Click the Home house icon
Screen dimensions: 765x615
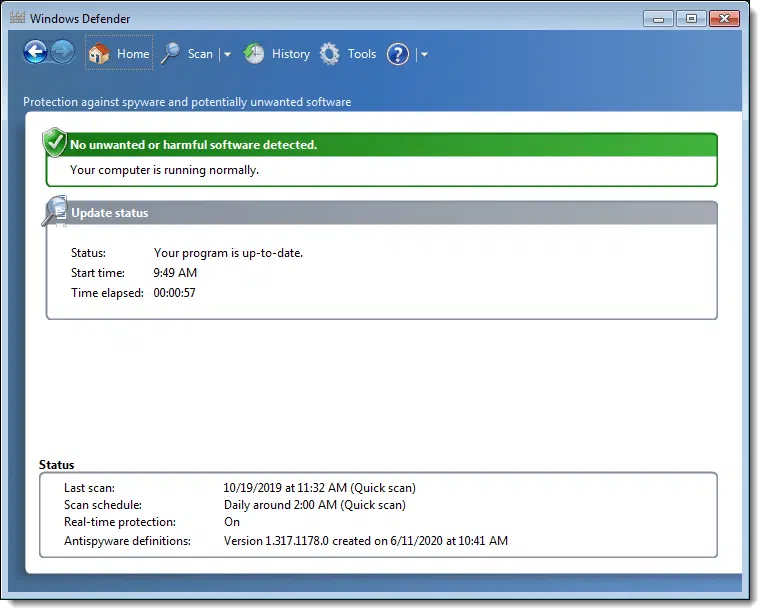pyautogui.click(x=99, y=53)
